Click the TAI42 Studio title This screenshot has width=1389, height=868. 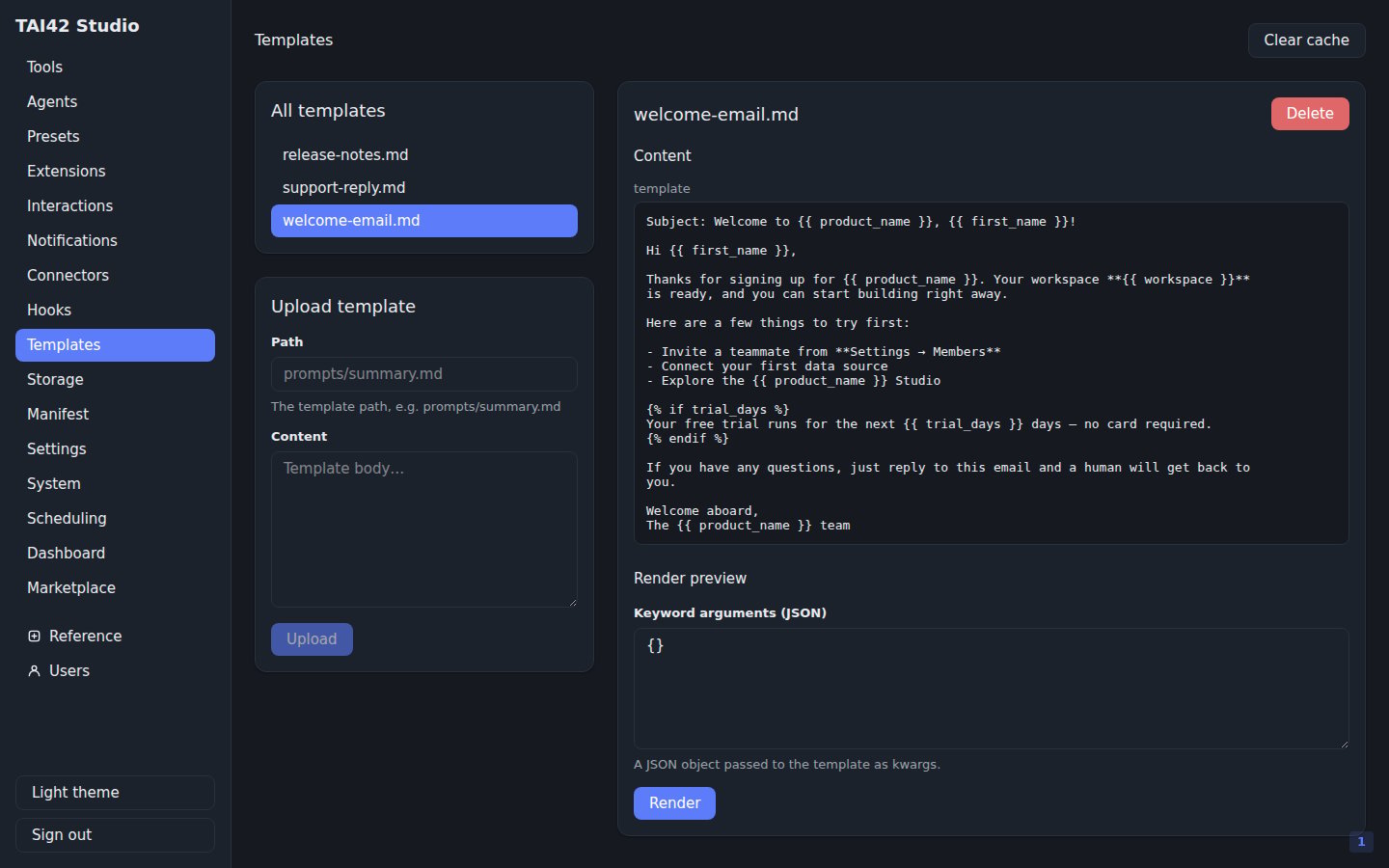point(77,26)
